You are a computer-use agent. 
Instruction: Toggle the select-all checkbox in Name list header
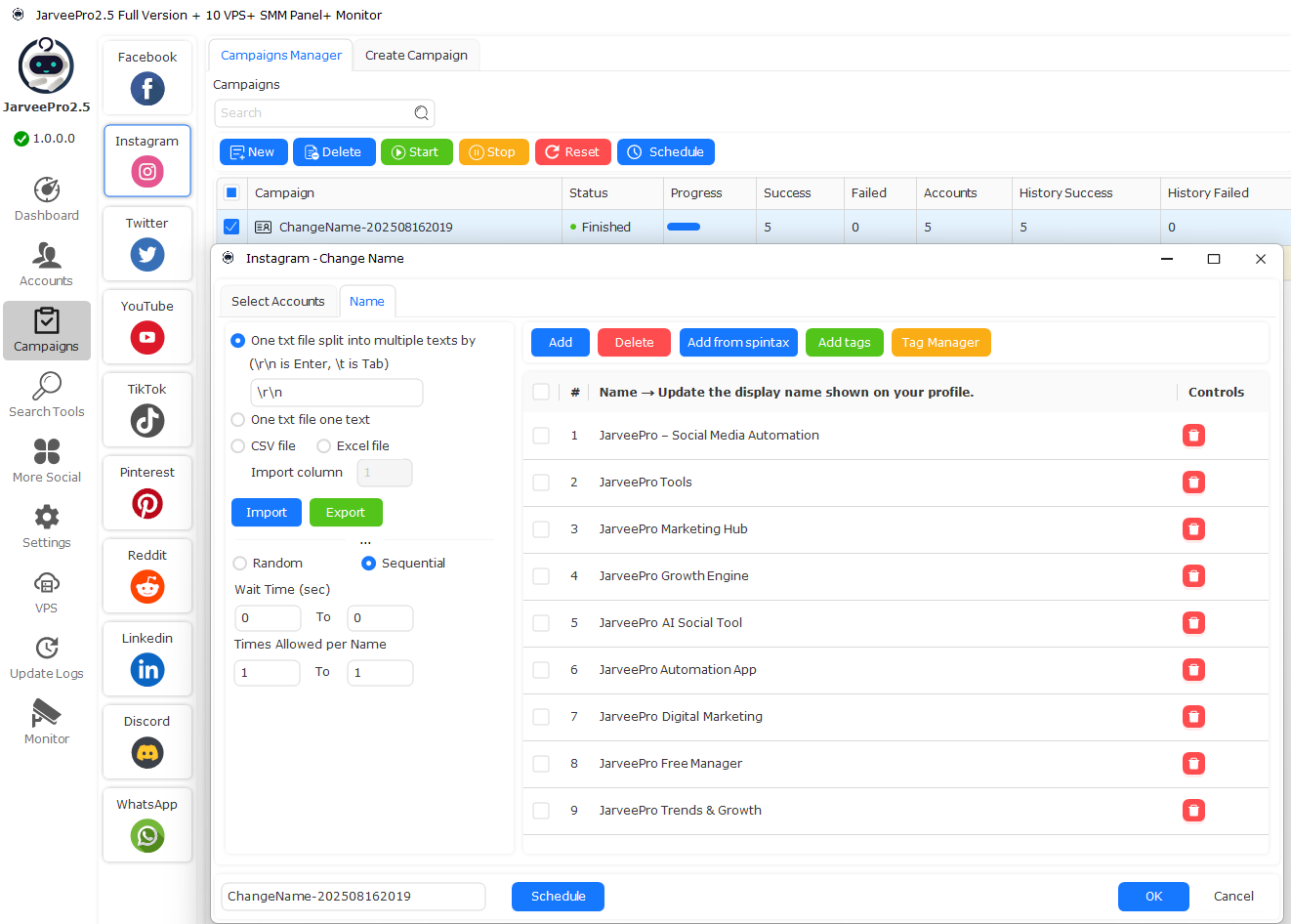pos(541,393)
